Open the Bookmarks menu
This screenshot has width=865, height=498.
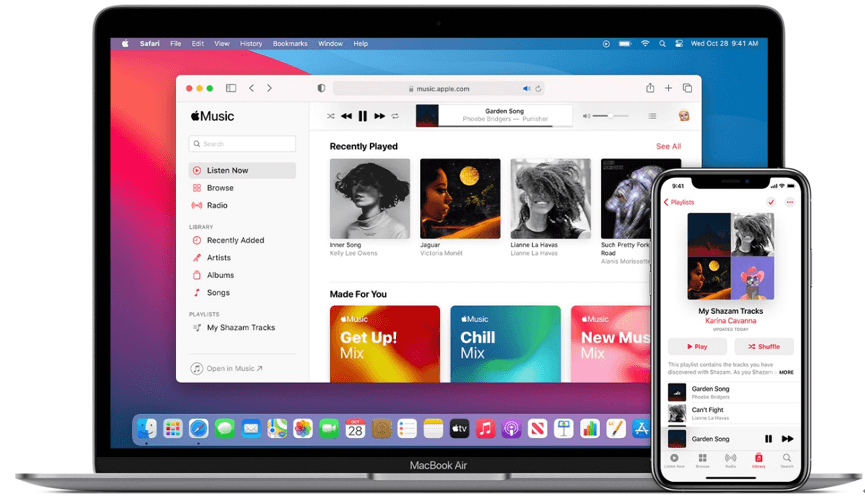click(x=290, y=44)
